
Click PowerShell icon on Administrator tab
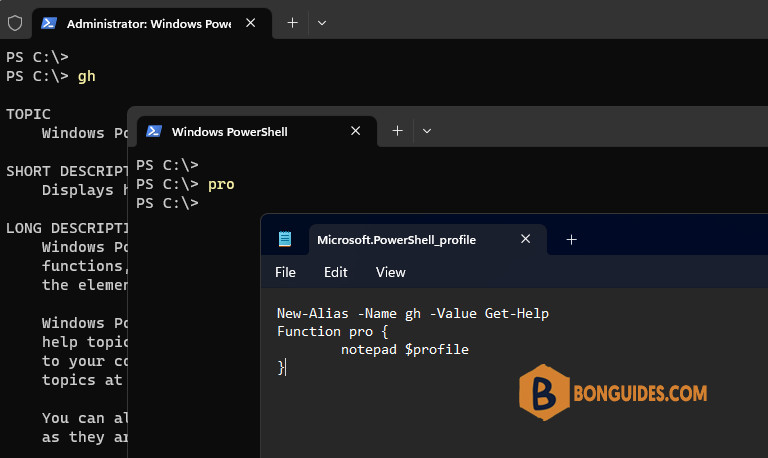pyautogui.click(x=48, y=24)
